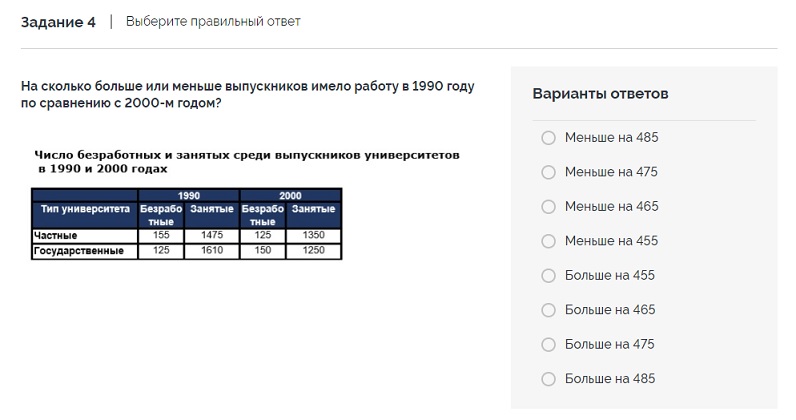Screen dimensions: 796x420
Task: Click the 2000 column header in table
Action: point(290,195)
